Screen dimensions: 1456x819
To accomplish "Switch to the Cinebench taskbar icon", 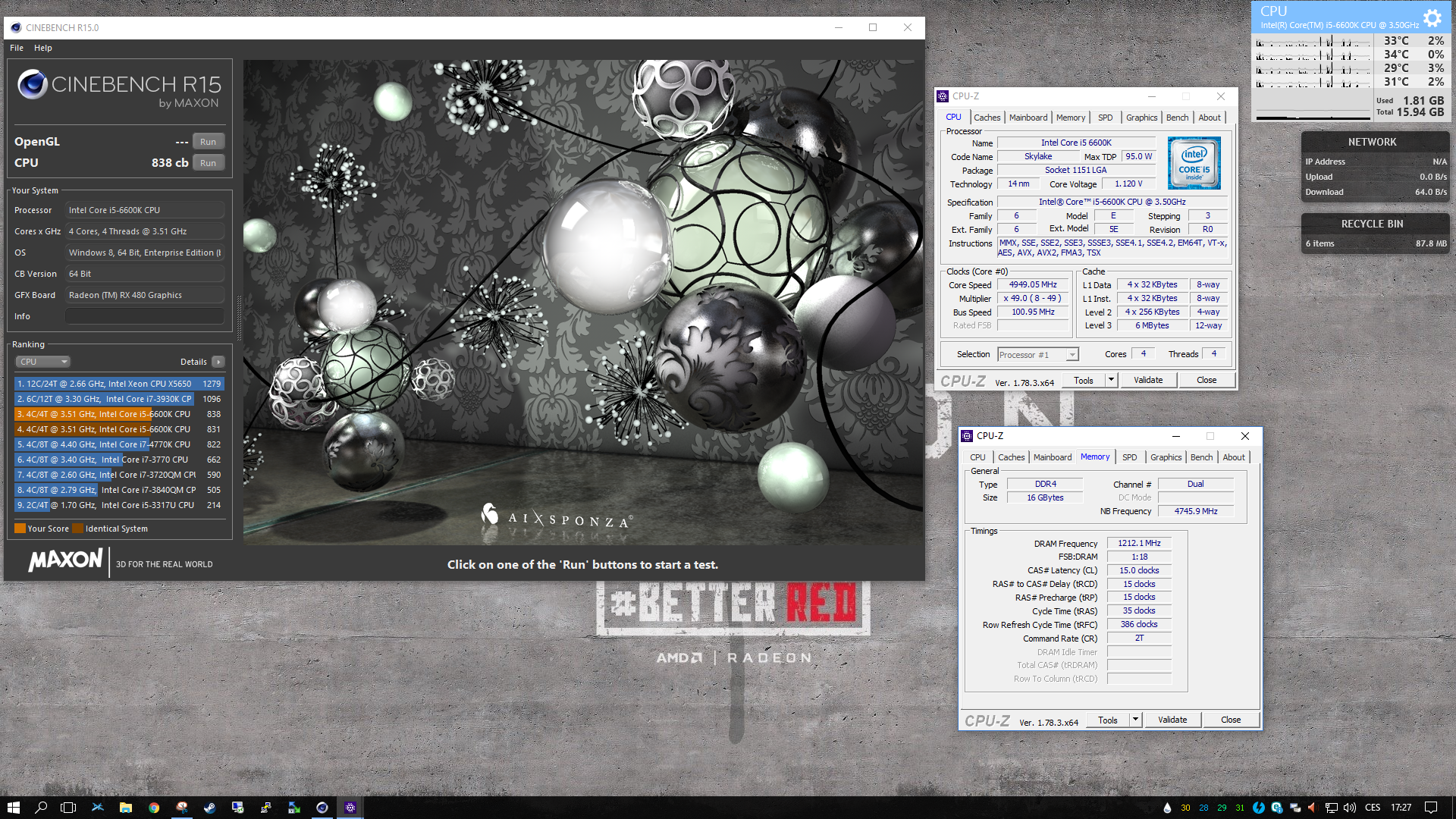I will pos(322,808).
